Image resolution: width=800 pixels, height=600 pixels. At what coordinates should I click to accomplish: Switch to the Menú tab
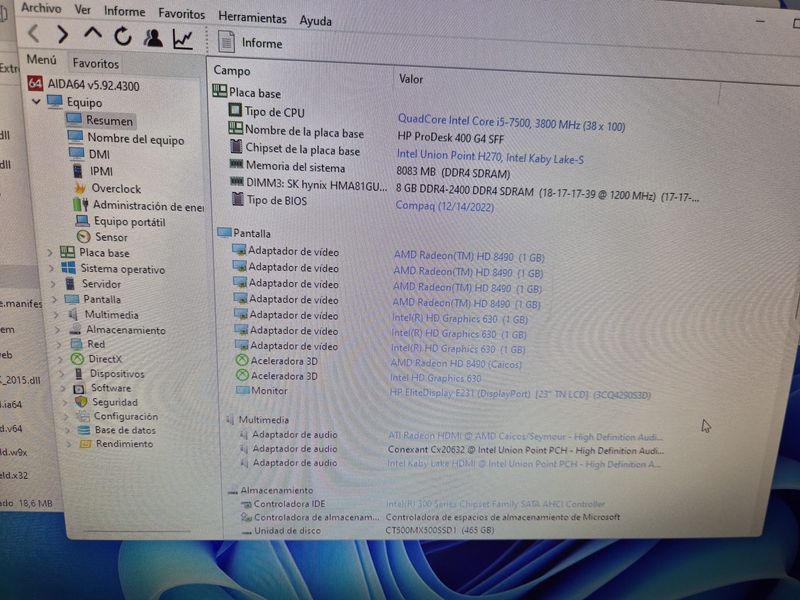41,60
